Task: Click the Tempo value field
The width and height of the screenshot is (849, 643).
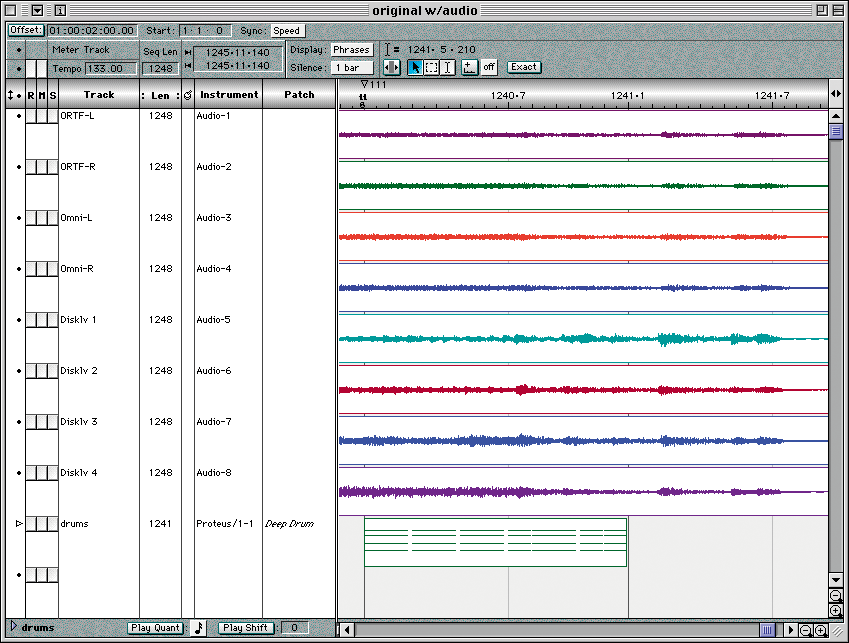Action: [110, 69]
